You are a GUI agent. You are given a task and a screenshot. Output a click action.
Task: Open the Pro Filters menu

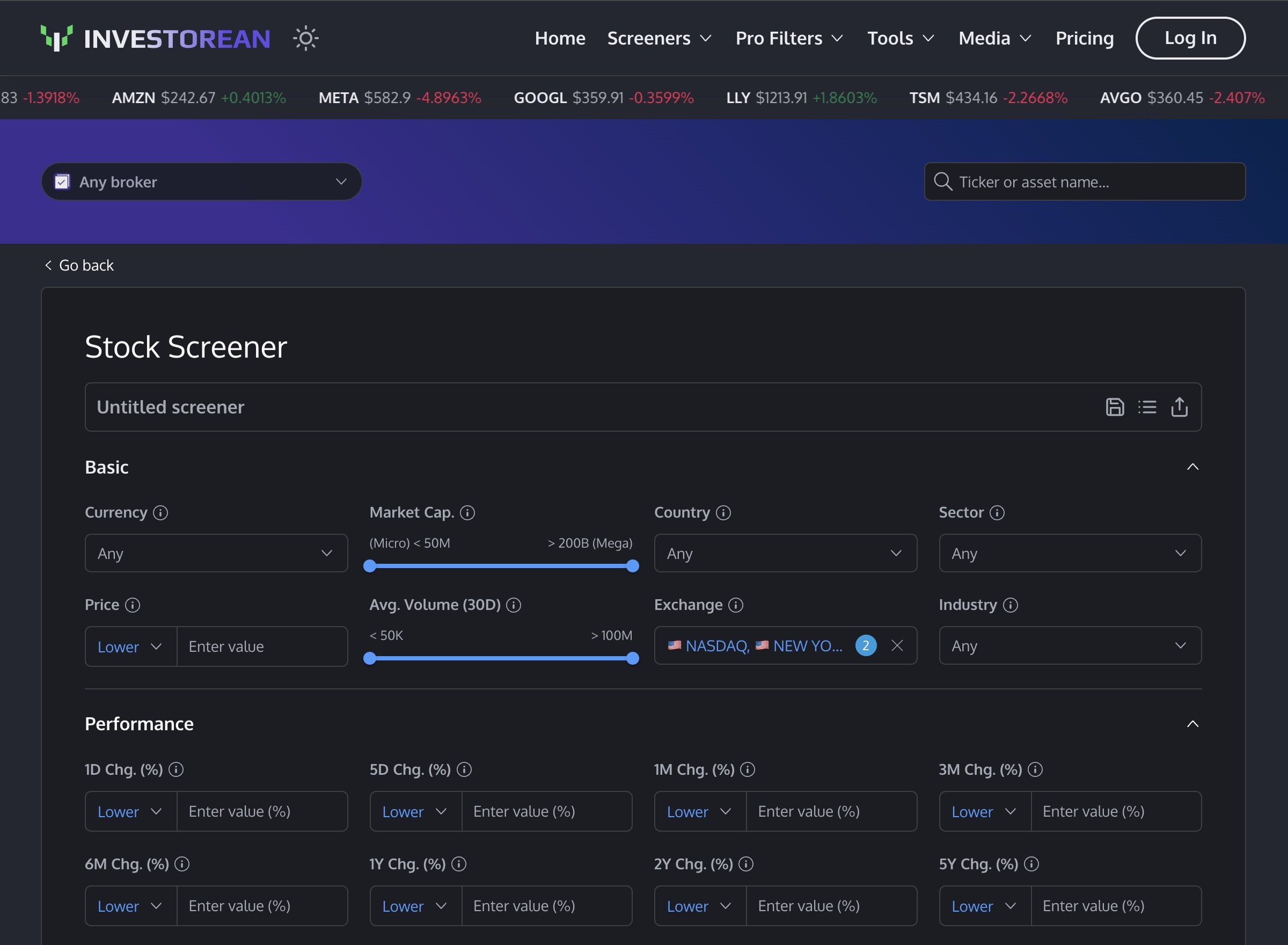(x=789, y=38)
